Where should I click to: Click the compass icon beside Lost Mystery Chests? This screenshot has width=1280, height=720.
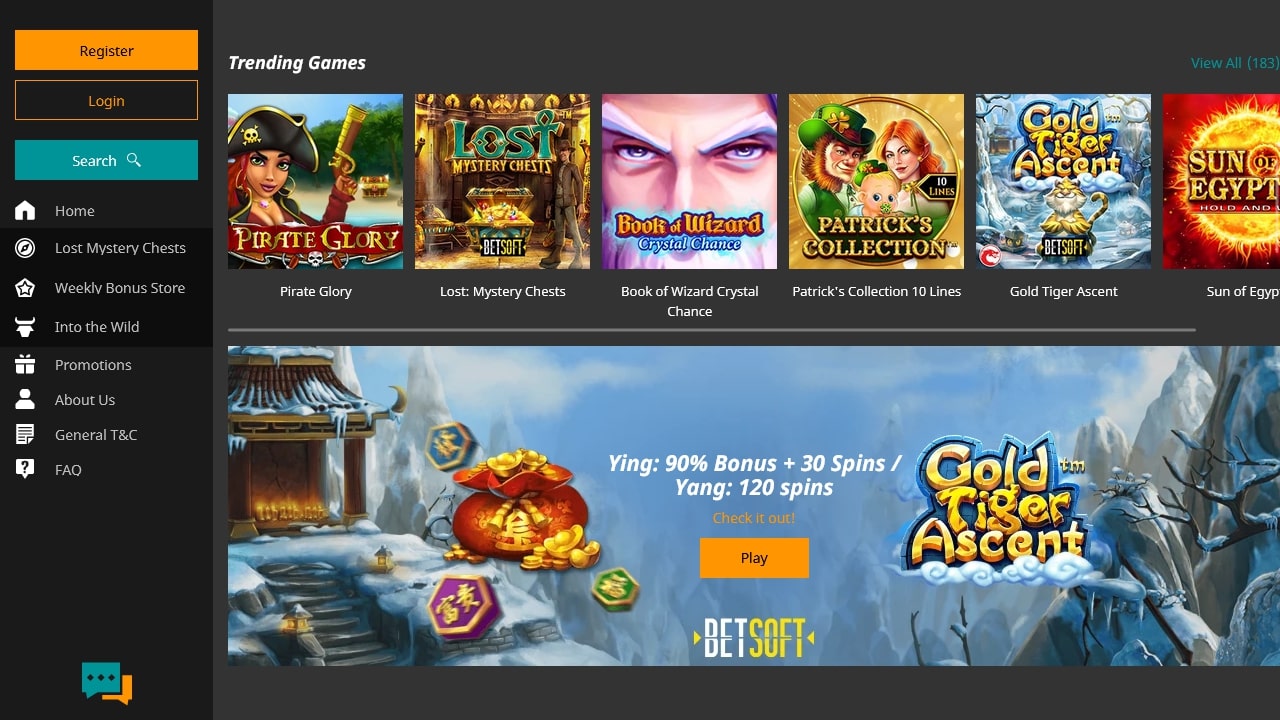coord(25,248)
